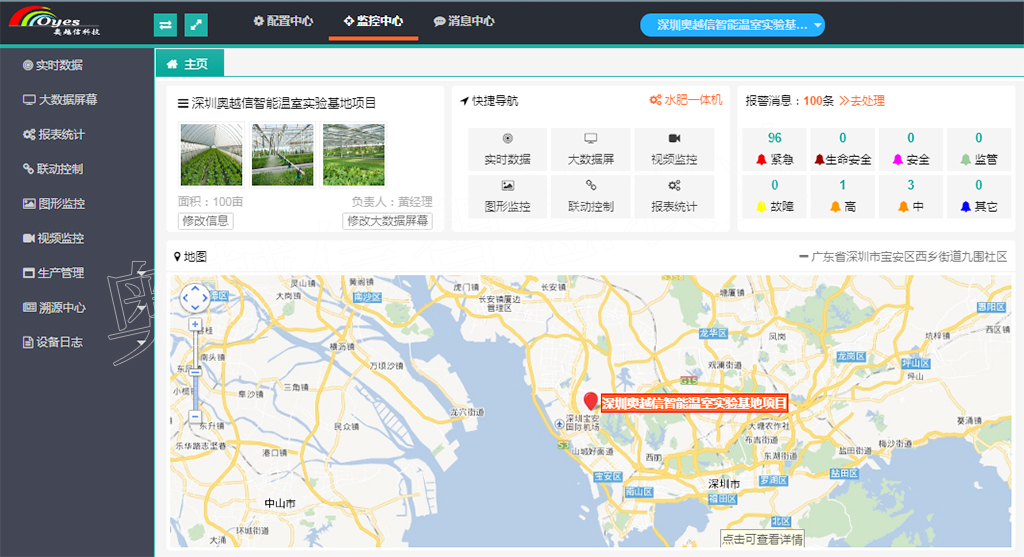Open 报表统计 quick navigation tile
The height and width of the screenshot is (557, 1024).
[673, 196]
